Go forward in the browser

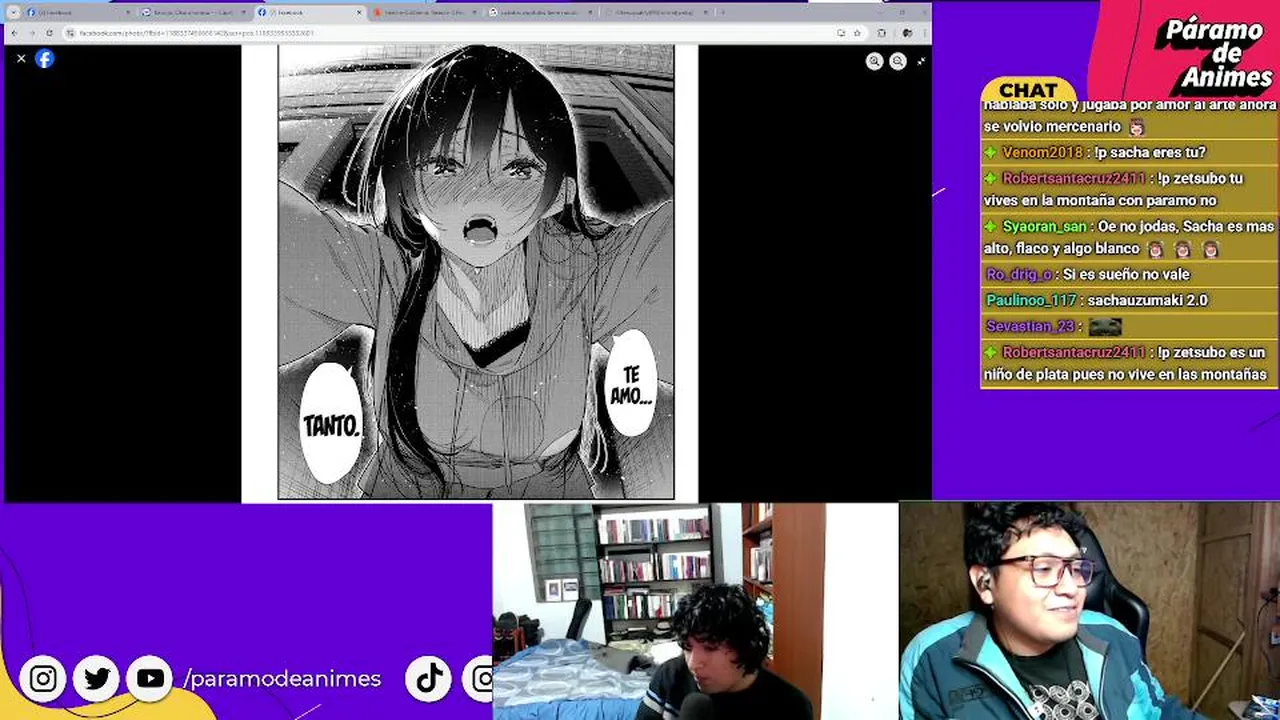tap(31, 33)
